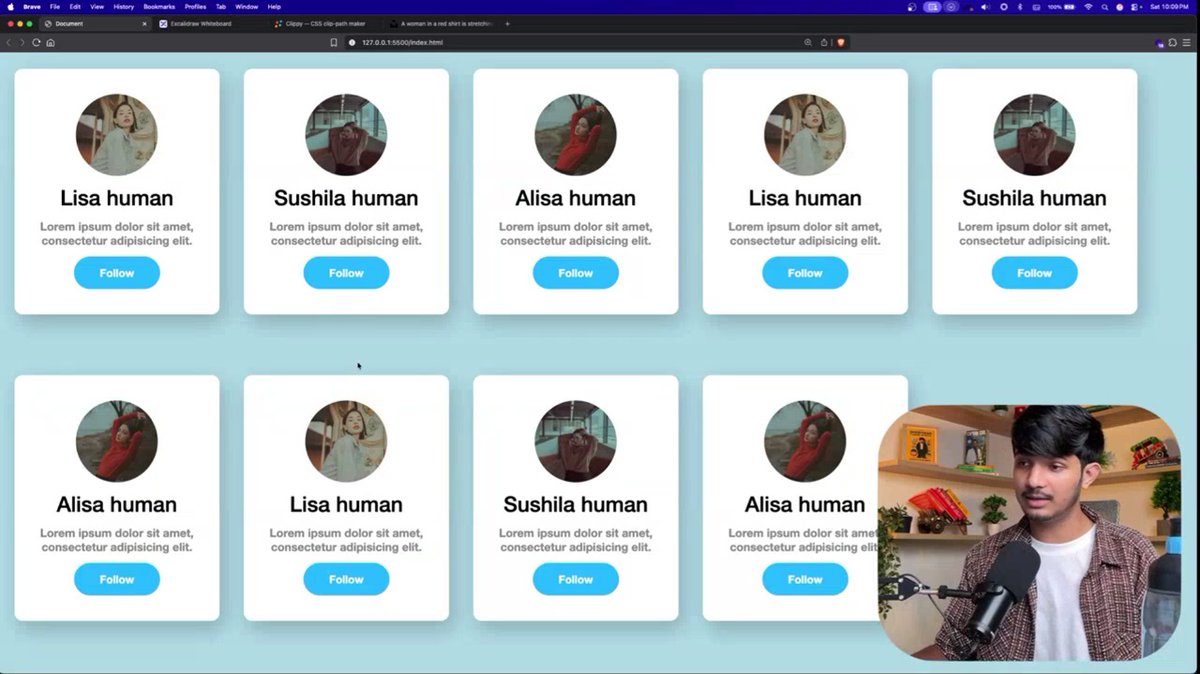This screenshot has height=674, width=1200.
Task: Click Lisa human's avatar in top-row first card
Action: (117, 135)
